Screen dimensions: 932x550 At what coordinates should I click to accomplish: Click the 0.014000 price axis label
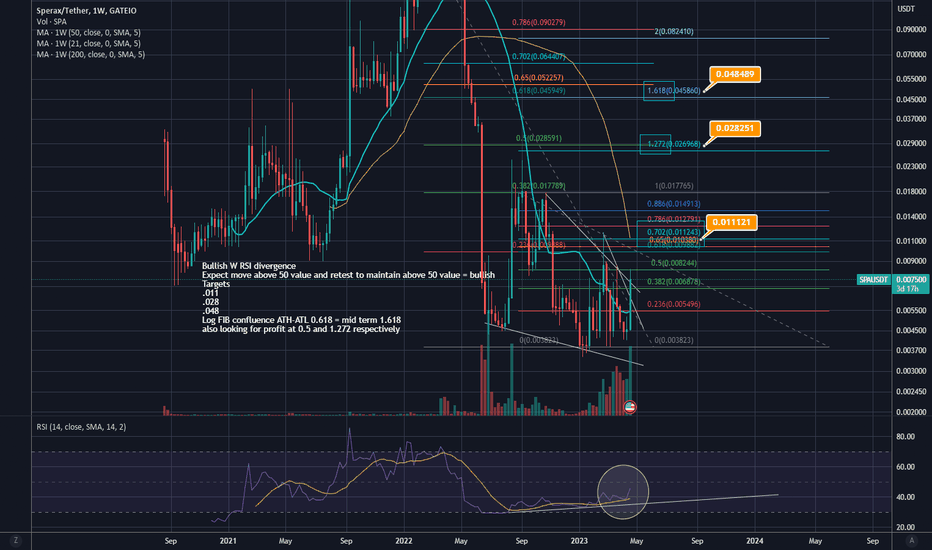coord(911,217)
